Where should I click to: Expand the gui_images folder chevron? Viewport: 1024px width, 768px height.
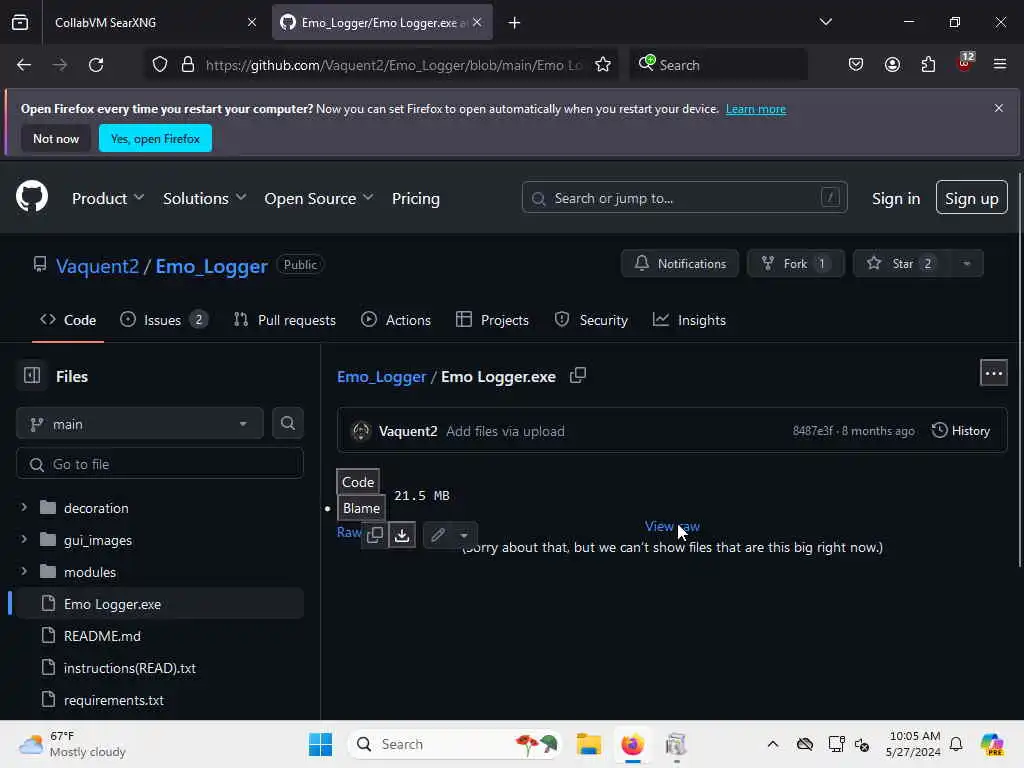[x=24, y=539]
